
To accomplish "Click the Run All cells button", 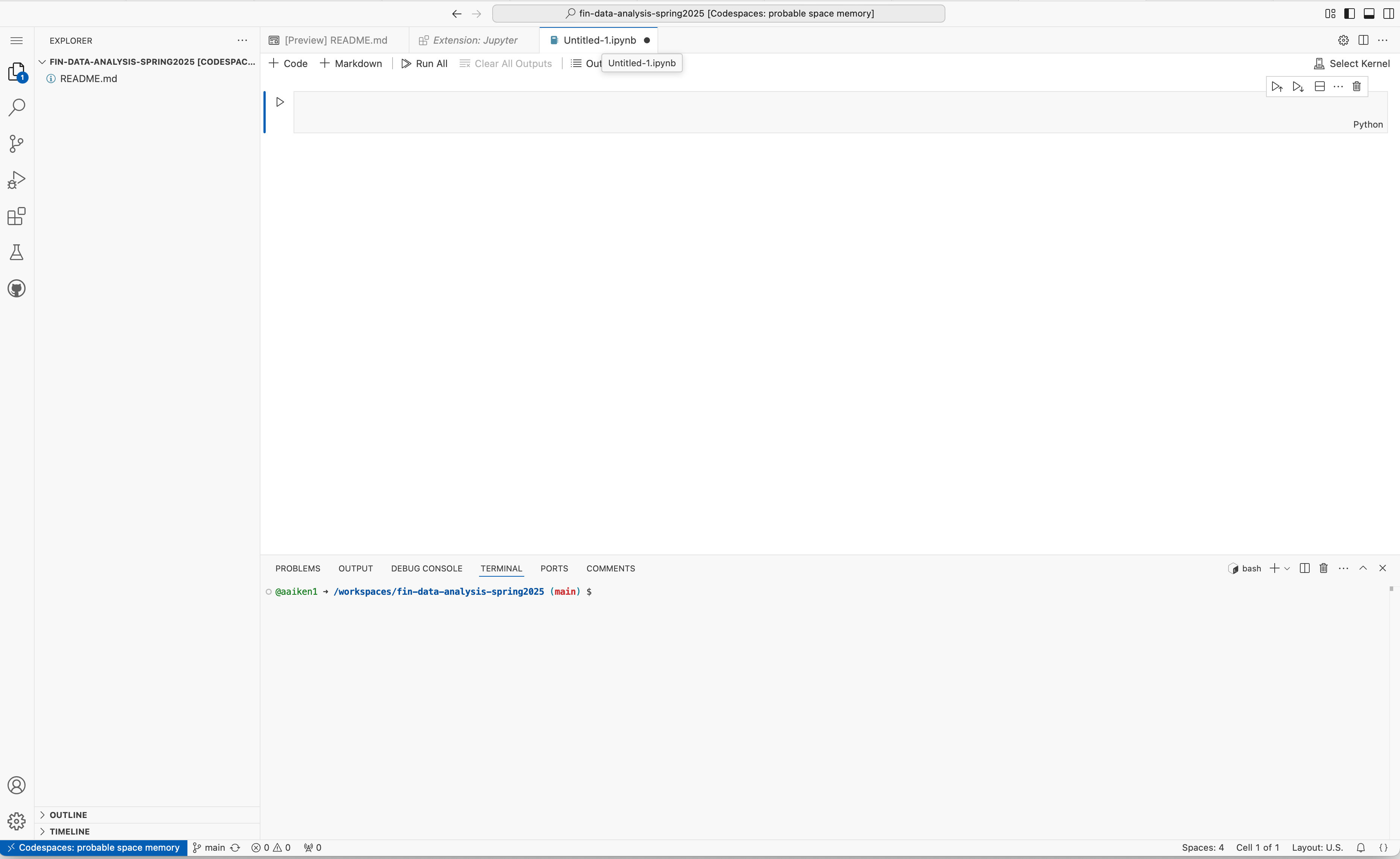I will coord(424,63).
